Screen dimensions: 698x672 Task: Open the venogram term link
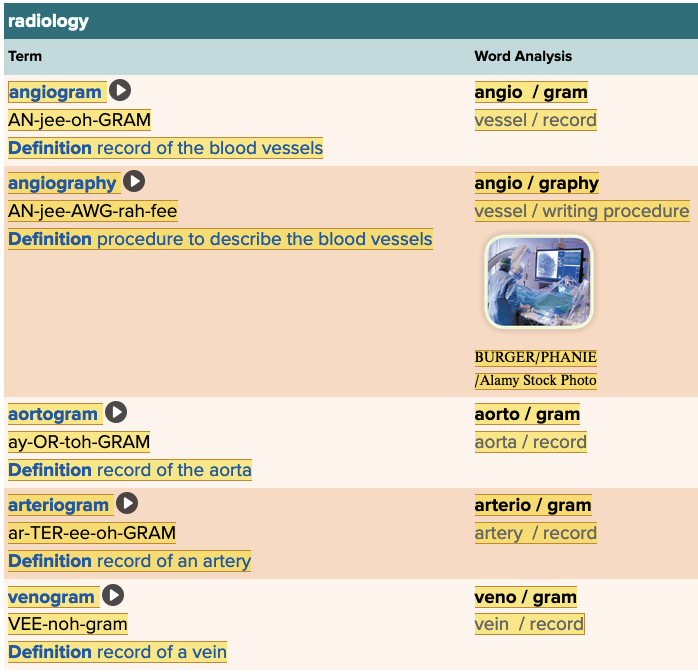pyautogui.click(x=51, y=596)
